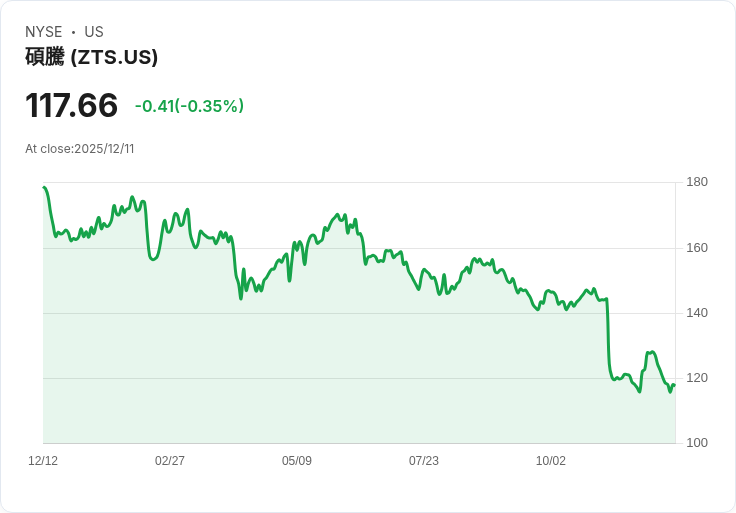Click the US market label

[x=94, y=32]
